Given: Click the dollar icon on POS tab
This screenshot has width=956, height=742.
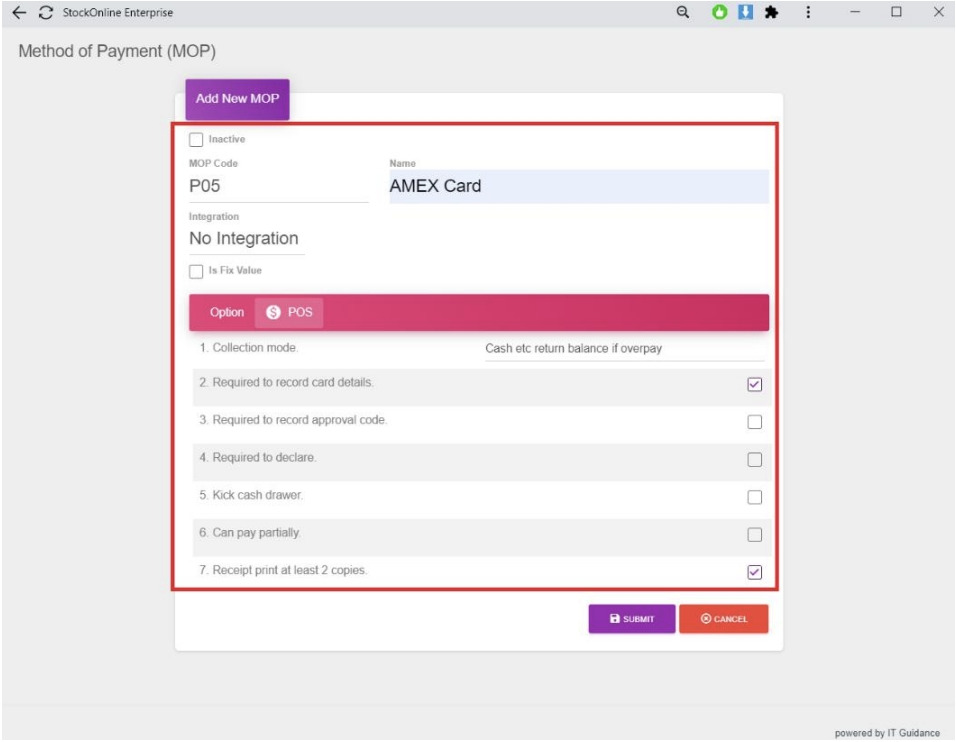Looking at the screenshot, I should 273,312.
